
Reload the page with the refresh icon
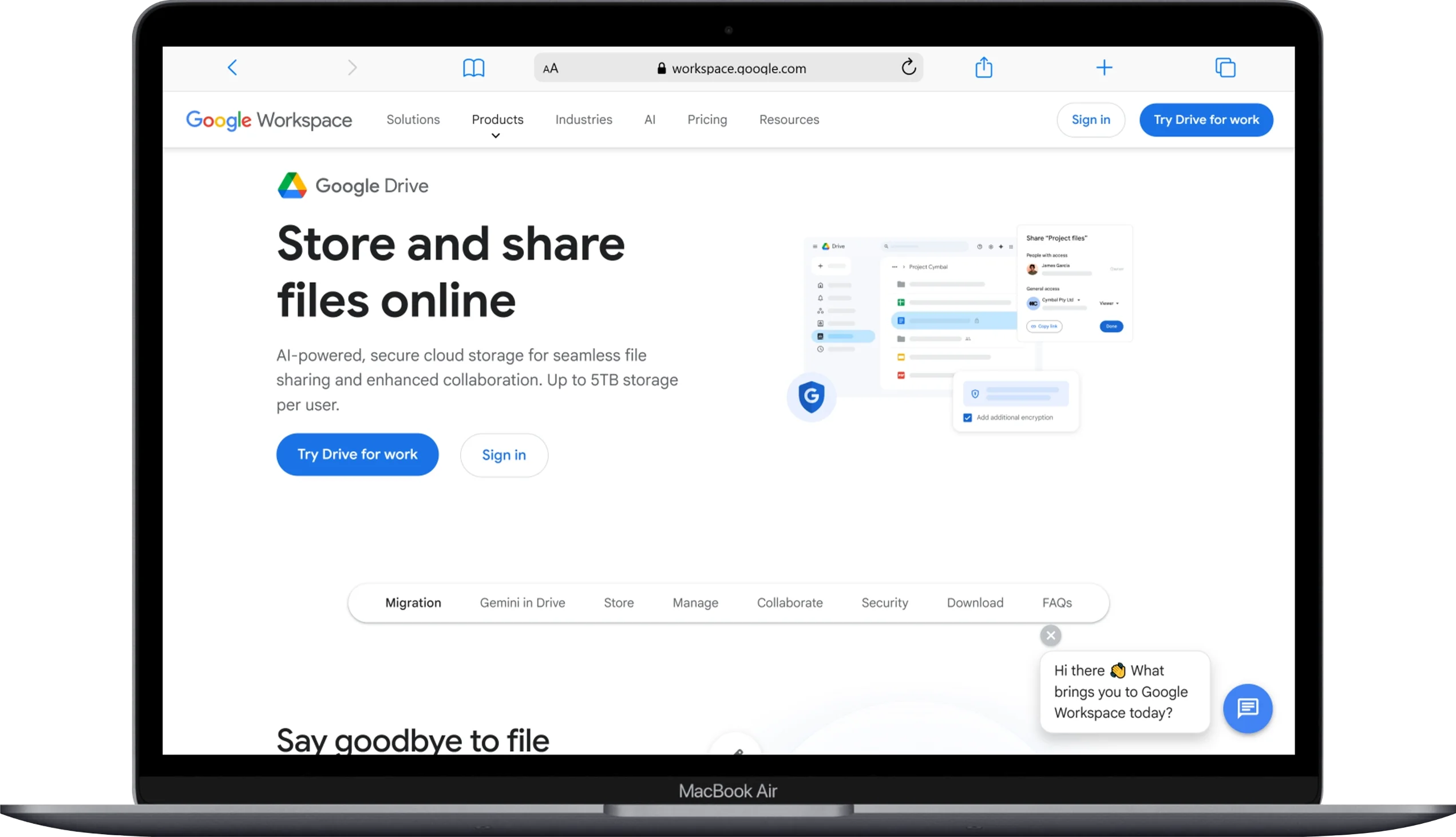908,67
